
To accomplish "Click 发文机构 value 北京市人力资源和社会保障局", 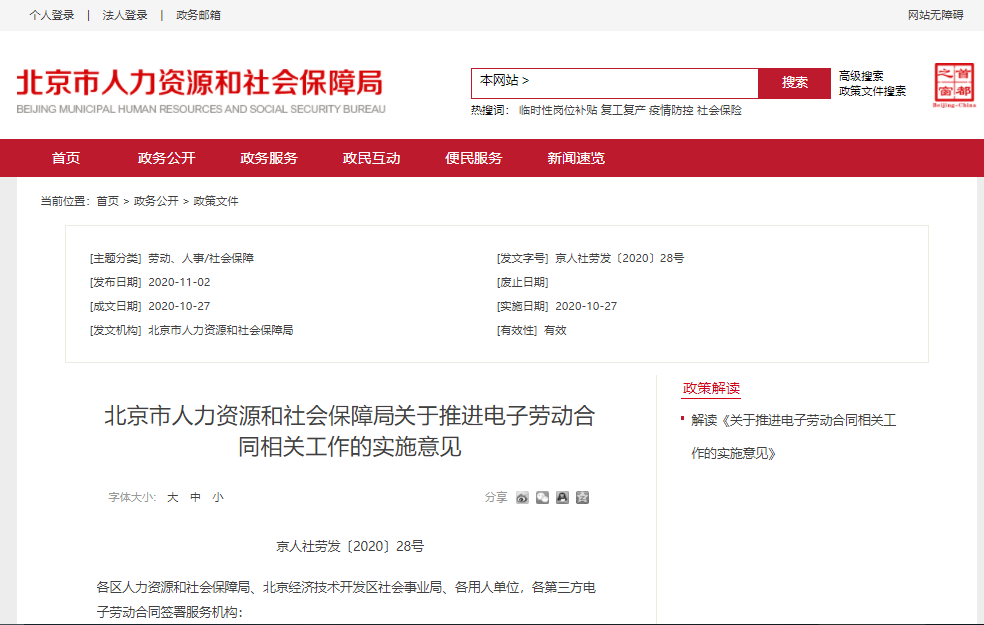I will [x=220, y=330].
